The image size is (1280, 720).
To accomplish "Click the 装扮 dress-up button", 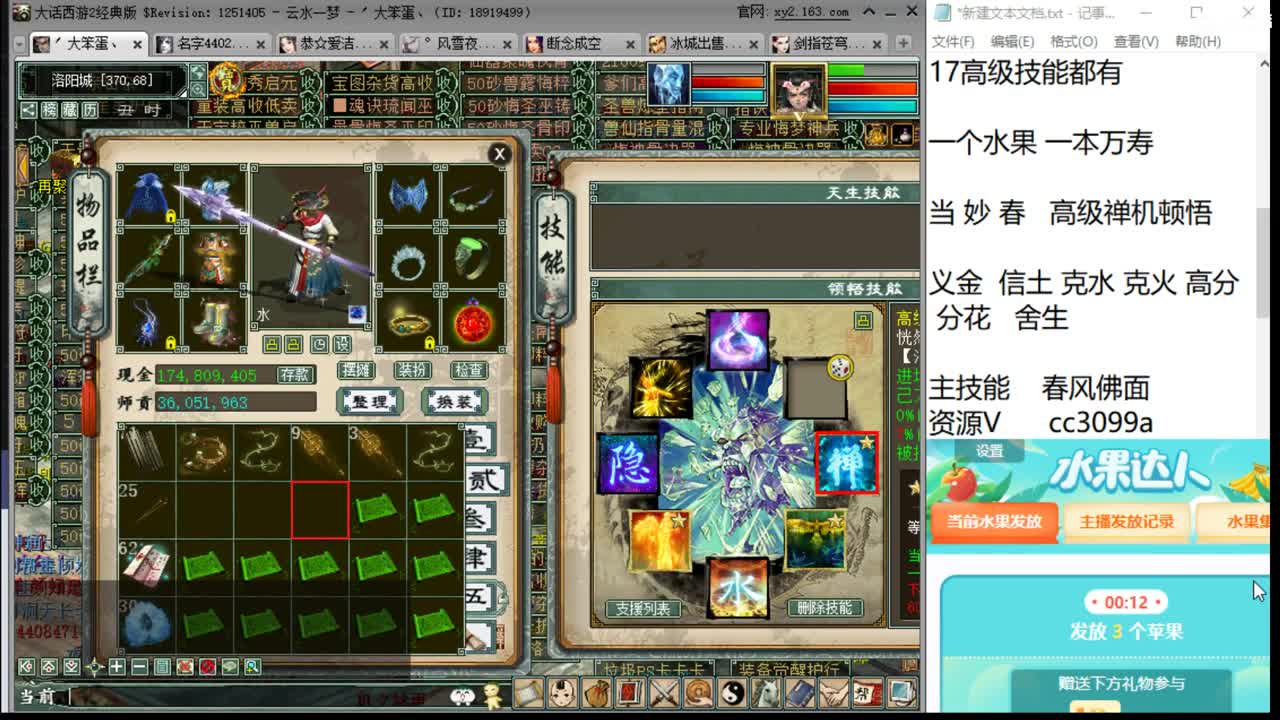I will (x=412, y=370).
